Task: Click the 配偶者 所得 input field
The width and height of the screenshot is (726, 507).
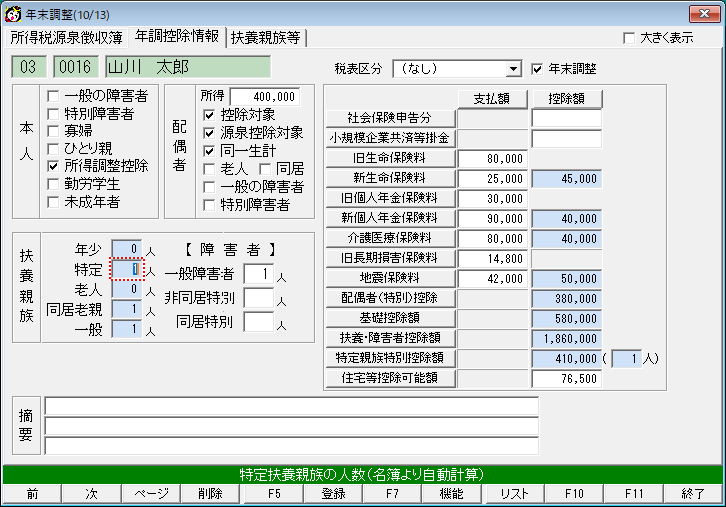Action: click(264, 97)
